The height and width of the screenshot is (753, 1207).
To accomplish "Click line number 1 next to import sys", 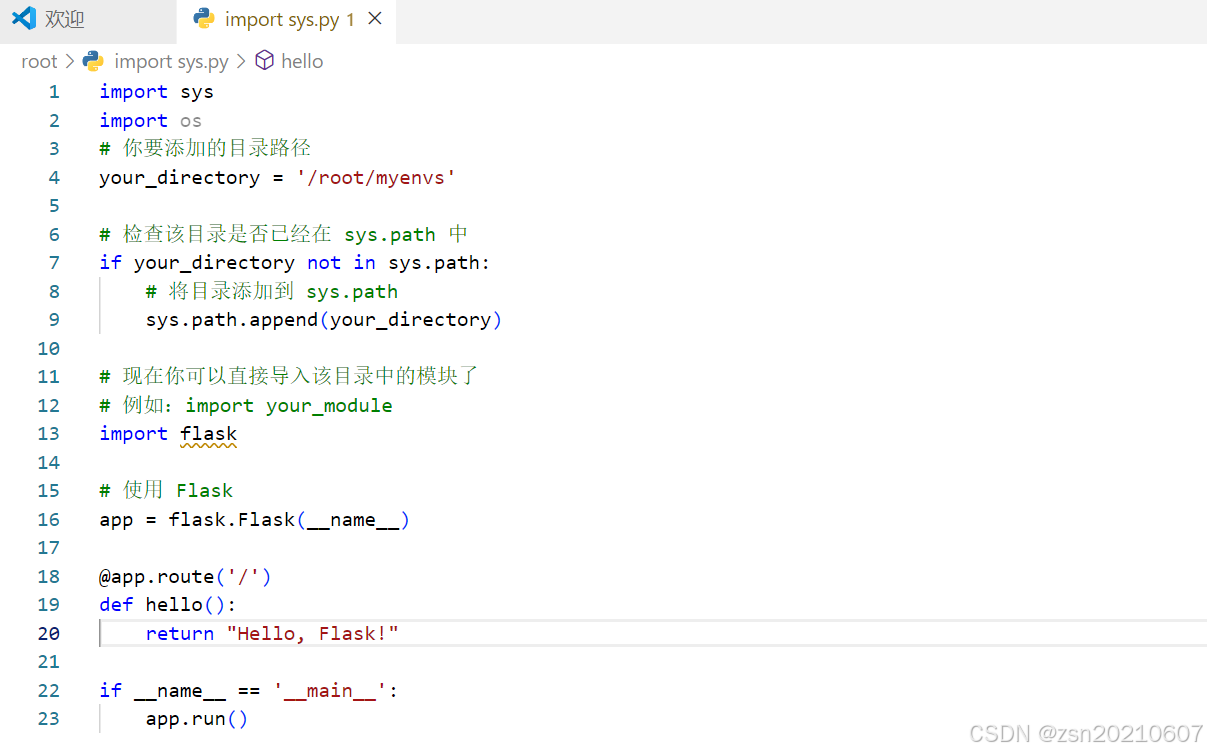I will [54, 91].
